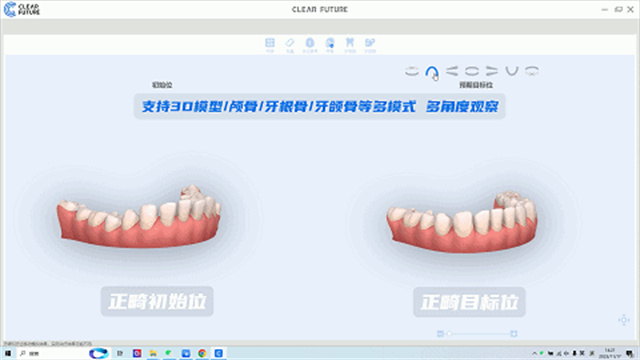Click the single tooth icon in top toolbar

tap(310, 42)
